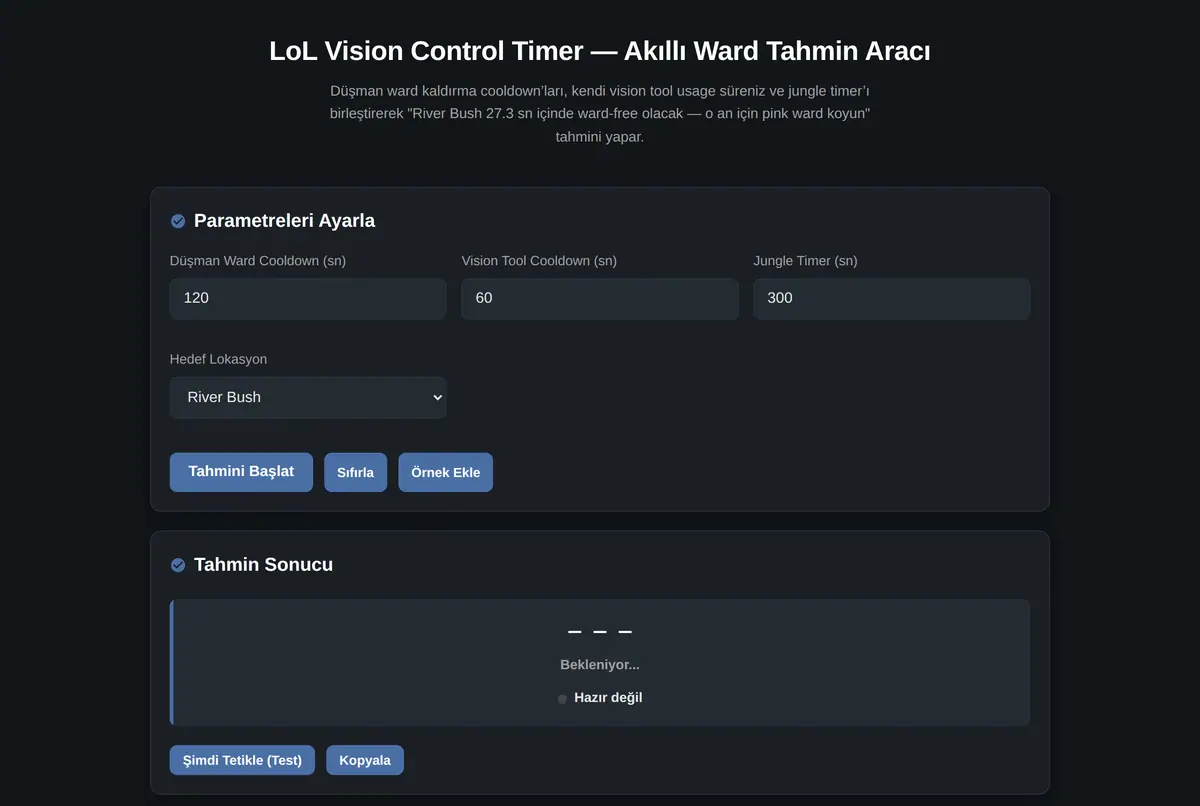Start prediction with Tahmini Başlat
1200x806 pixels.
pos(241,472)
